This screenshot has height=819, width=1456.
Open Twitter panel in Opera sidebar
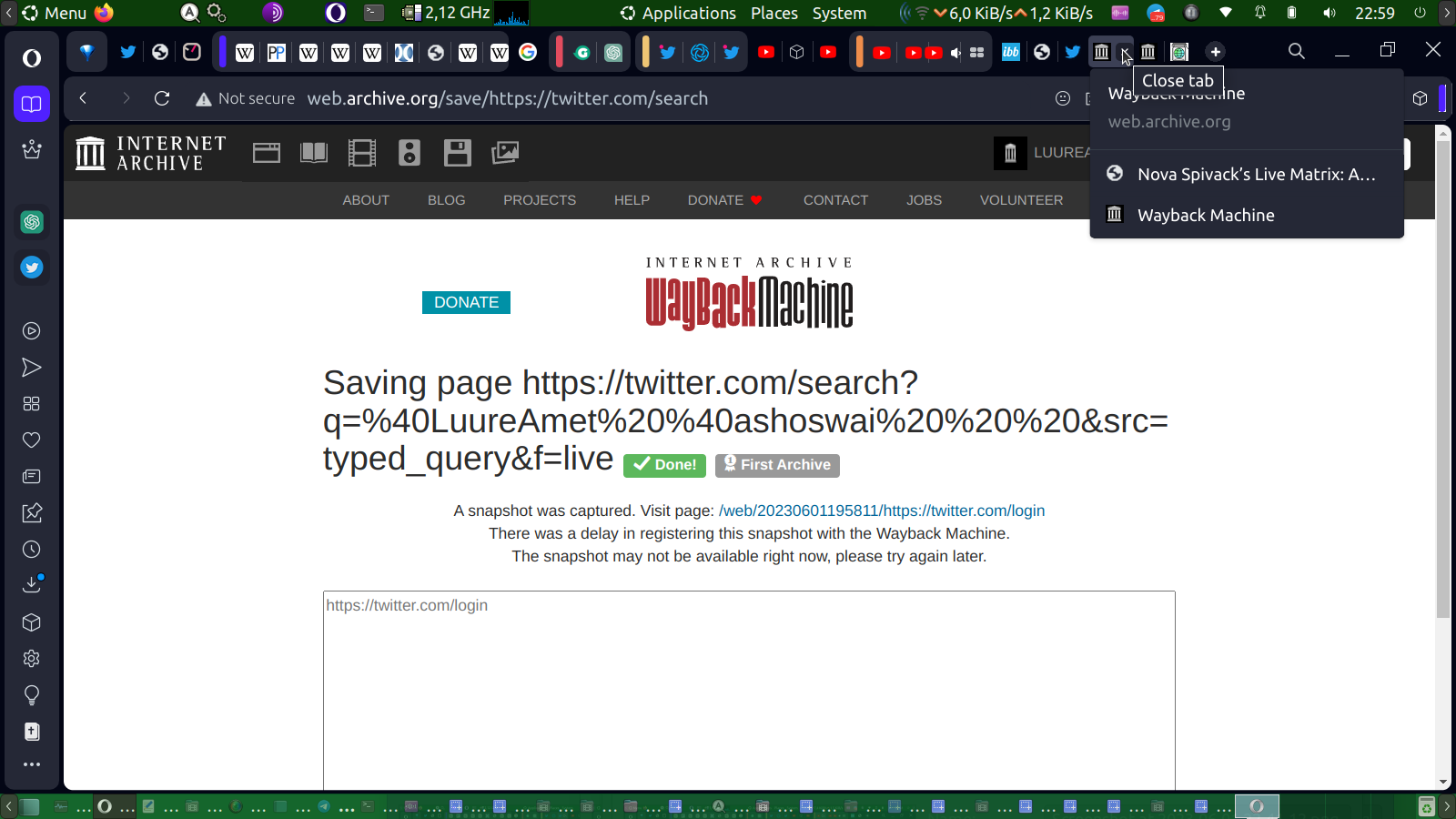32,268
